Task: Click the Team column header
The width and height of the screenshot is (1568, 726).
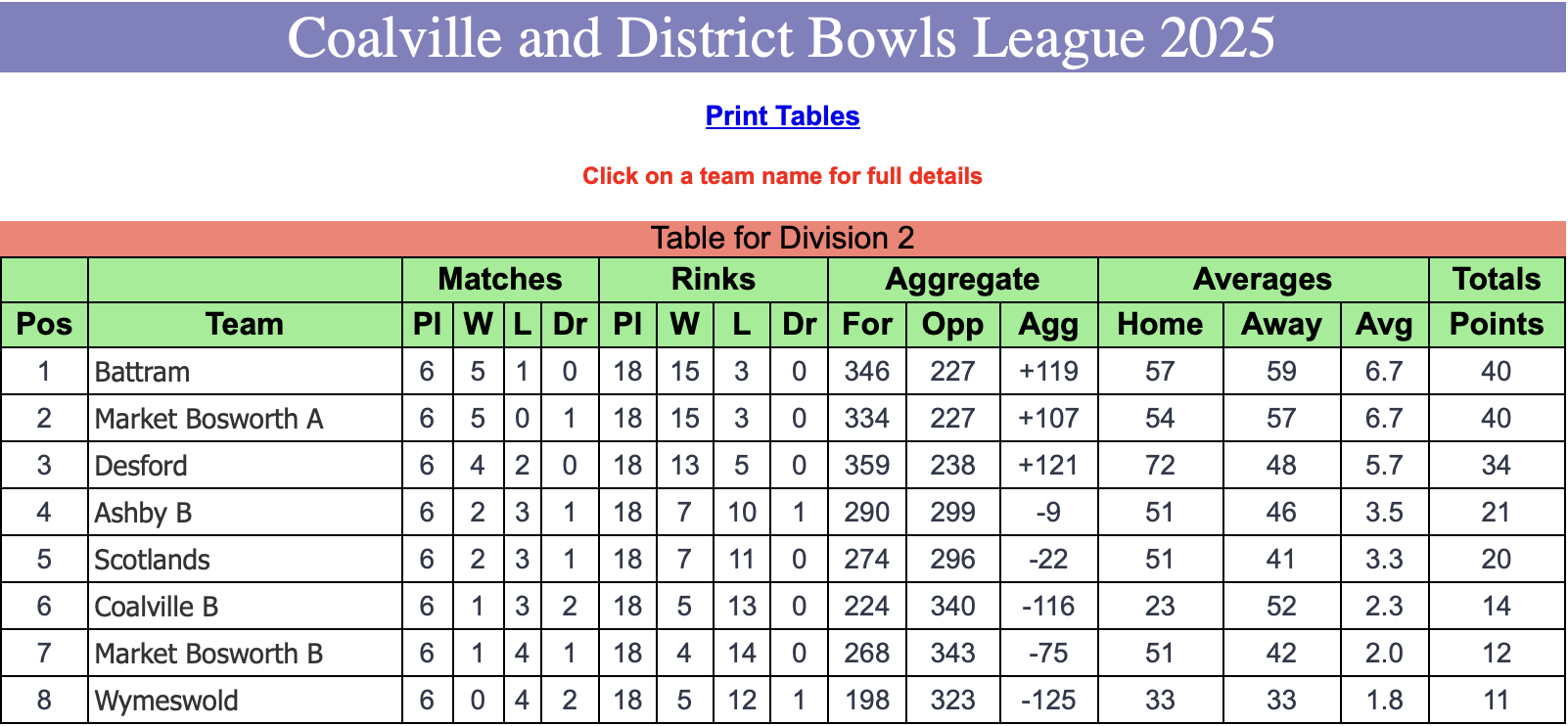Action: [245, 325]
